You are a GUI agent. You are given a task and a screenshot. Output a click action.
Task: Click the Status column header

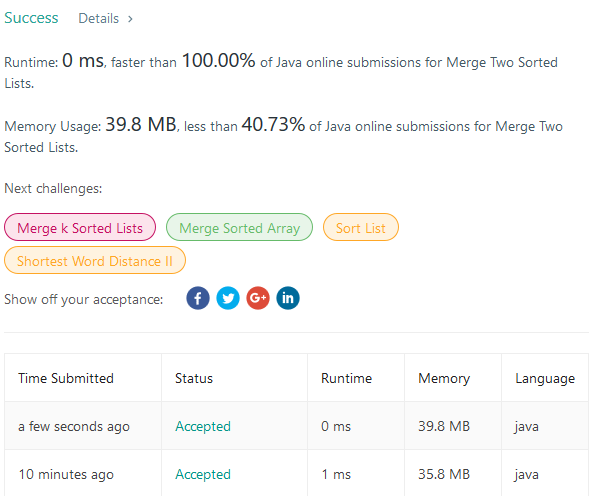coord(194,378)
